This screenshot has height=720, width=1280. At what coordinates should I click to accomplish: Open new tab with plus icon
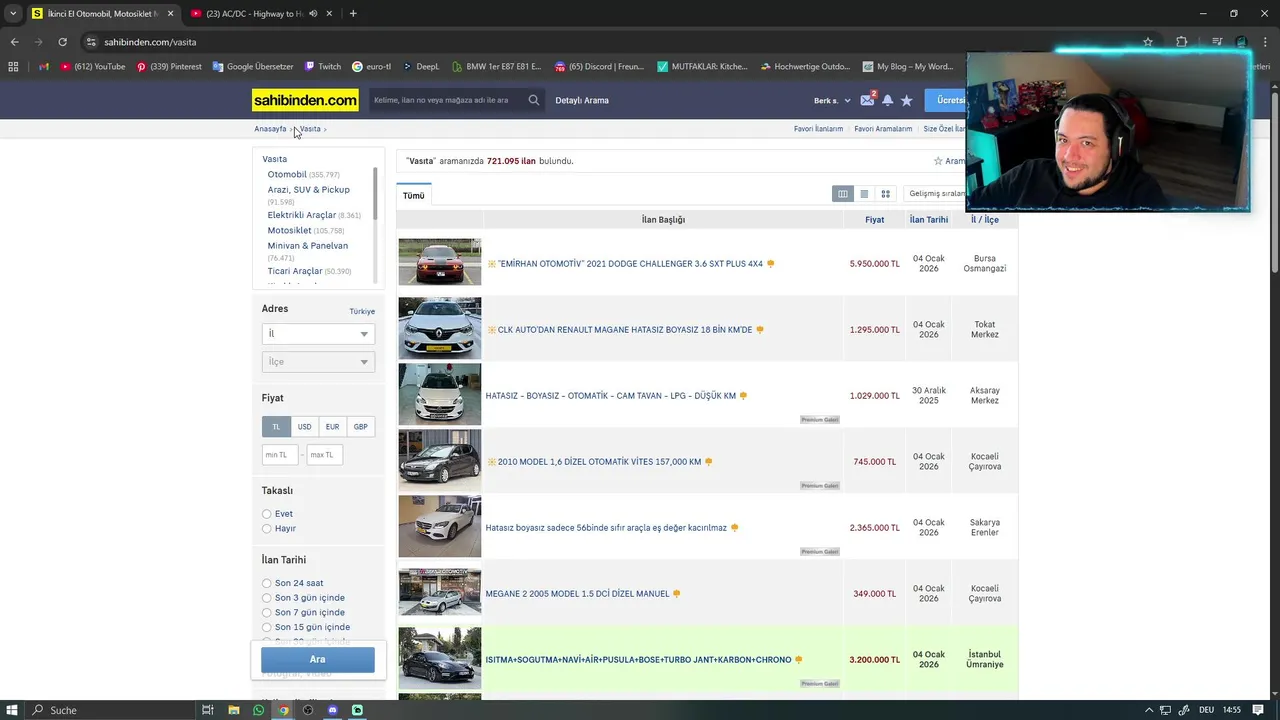click(x=353, y=14)
